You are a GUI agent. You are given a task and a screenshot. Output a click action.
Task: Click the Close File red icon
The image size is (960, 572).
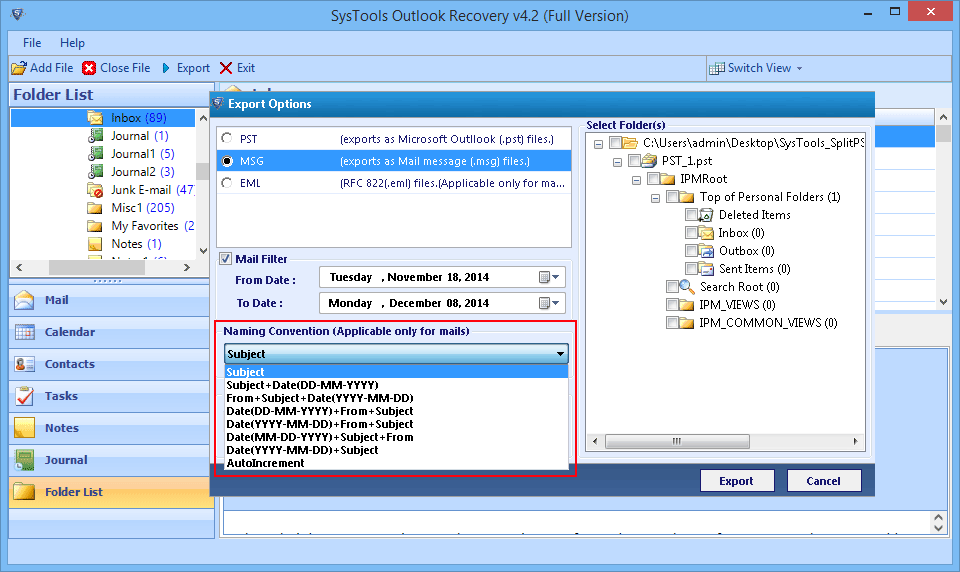coord(89,68)
